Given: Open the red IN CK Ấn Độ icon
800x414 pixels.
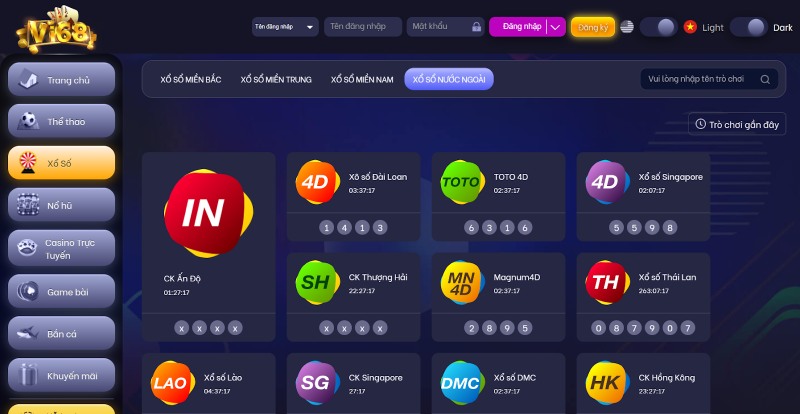Looking at the screenshot, I should [x=208, y=213].
